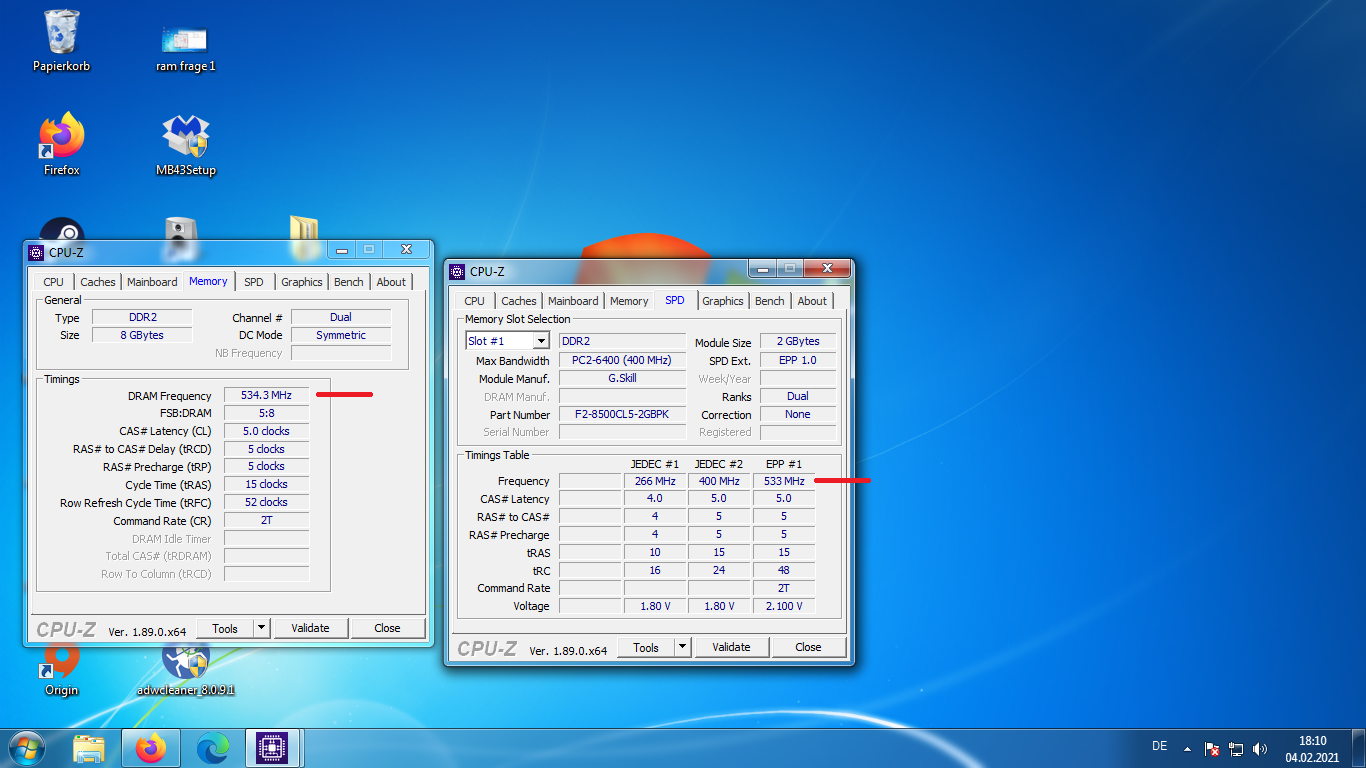Viewport: 1366px width, 768px height.
Task: Launch Microsoft Edge from the taskbar
Action: pyautogui.click(x=212, y=748)
